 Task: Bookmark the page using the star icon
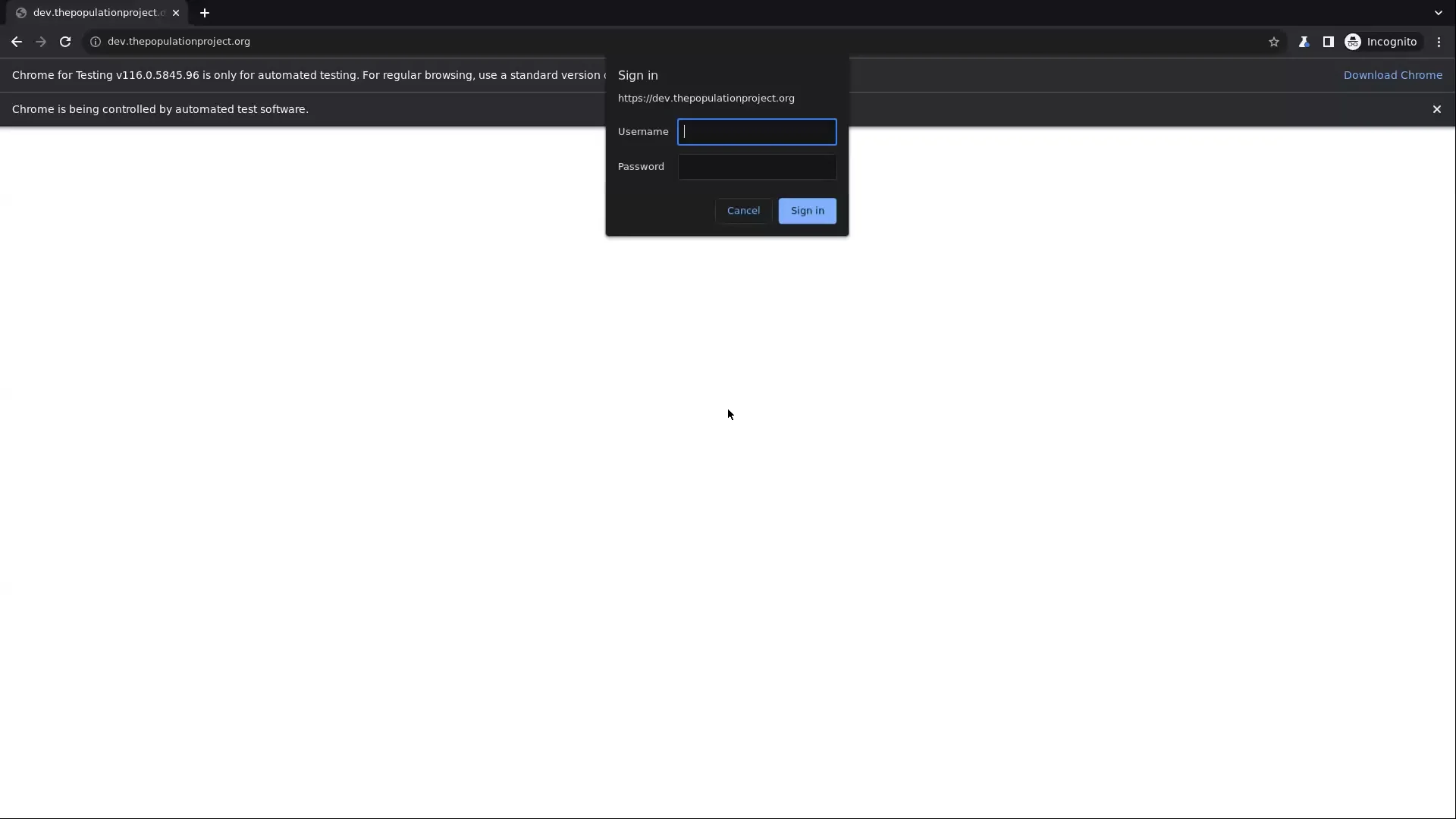click(1273, 42)
